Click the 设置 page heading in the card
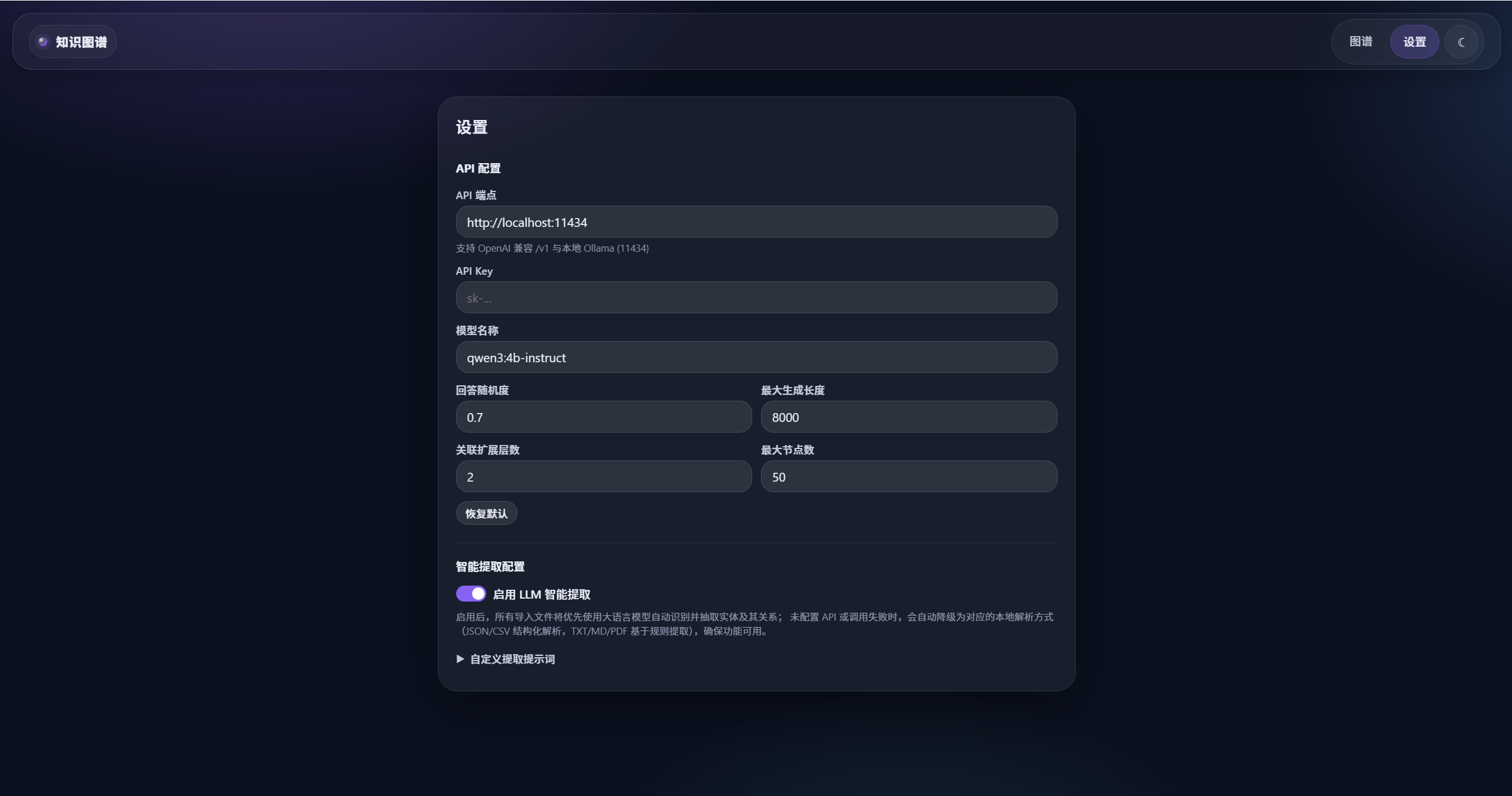The width and height of the screenshot is (1512, 796). pyautogui.click(x=471, y=126)
